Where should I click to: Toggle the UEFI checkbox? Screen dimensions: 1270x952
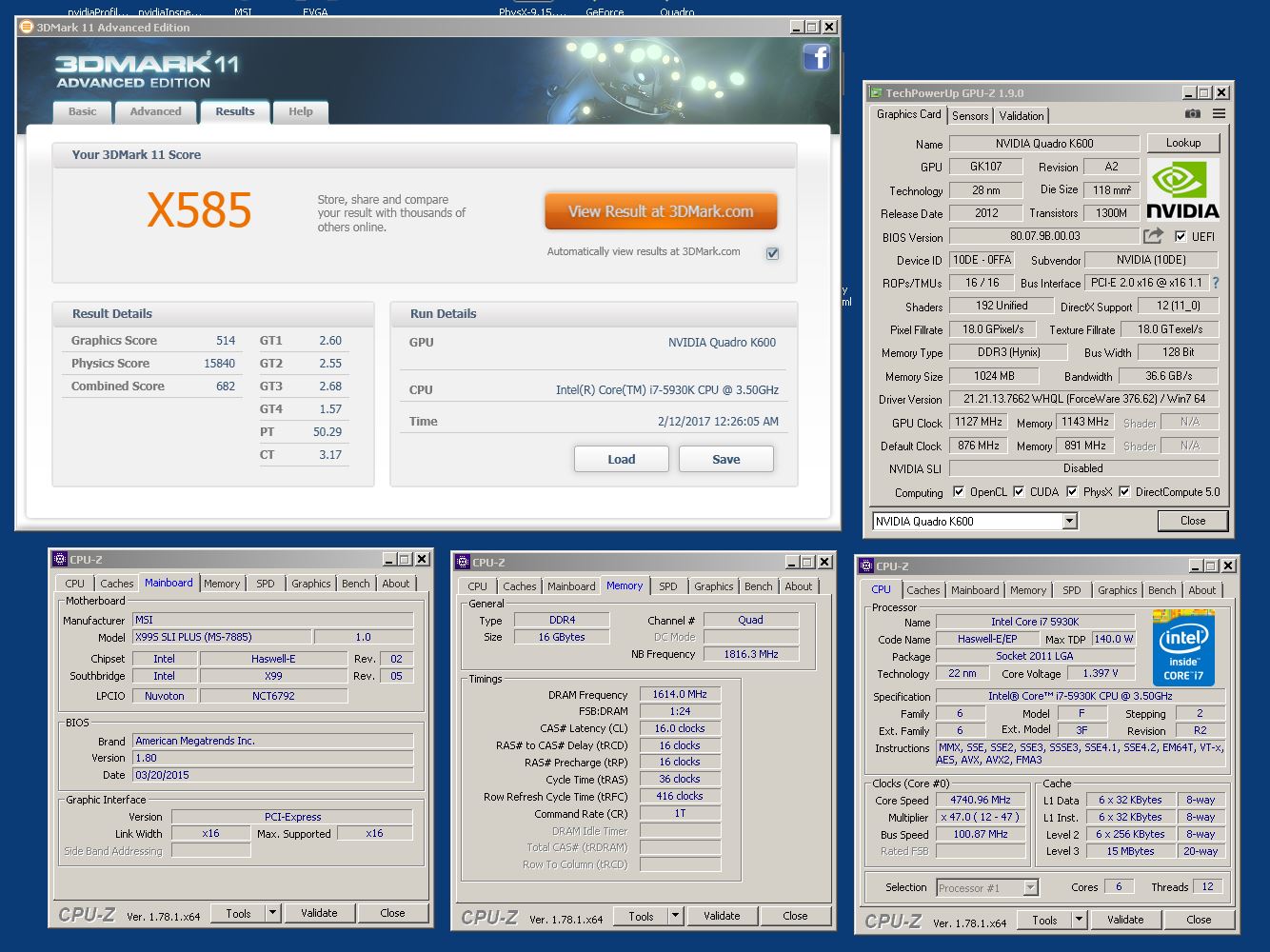(x=1181, y=236)
